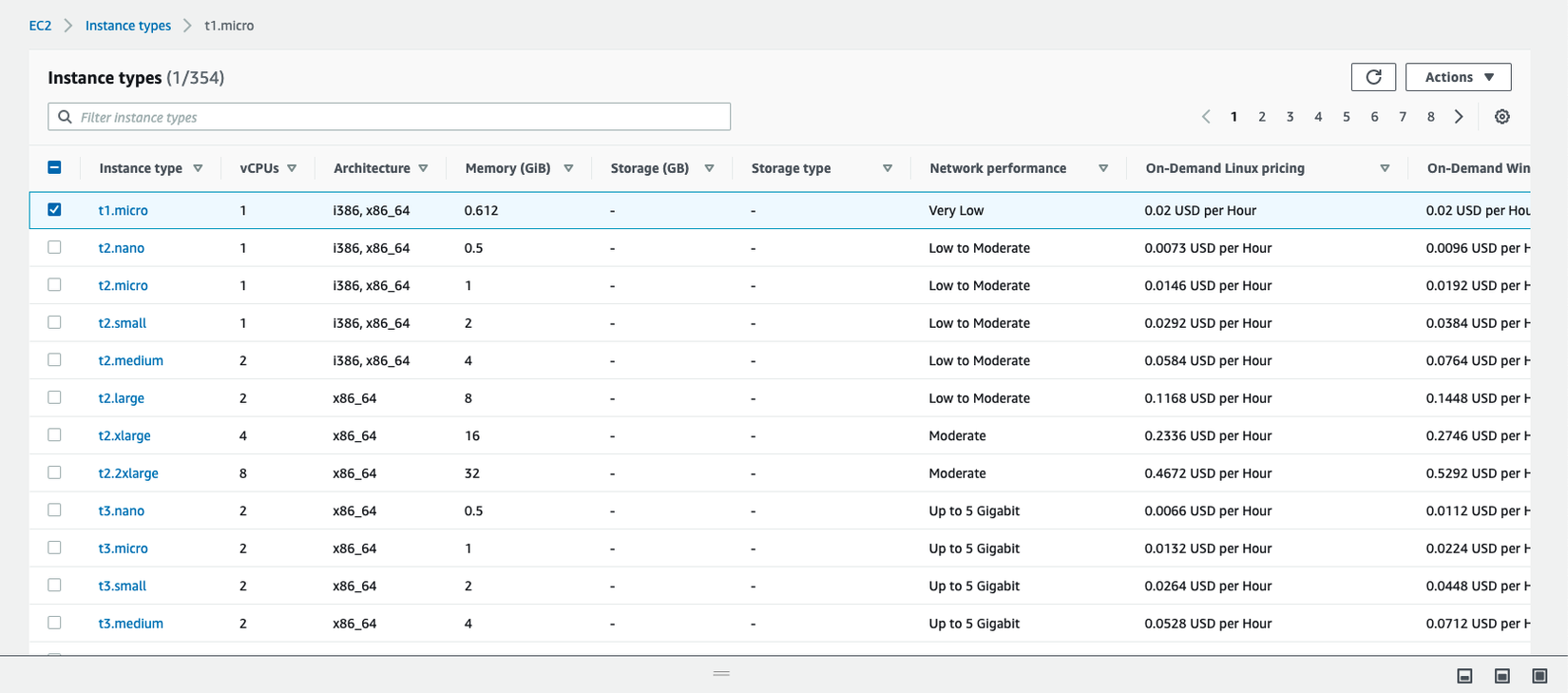Sort by Network performance column arrow
Viewport: 1568px width, 693px height.
[1103, 168]
